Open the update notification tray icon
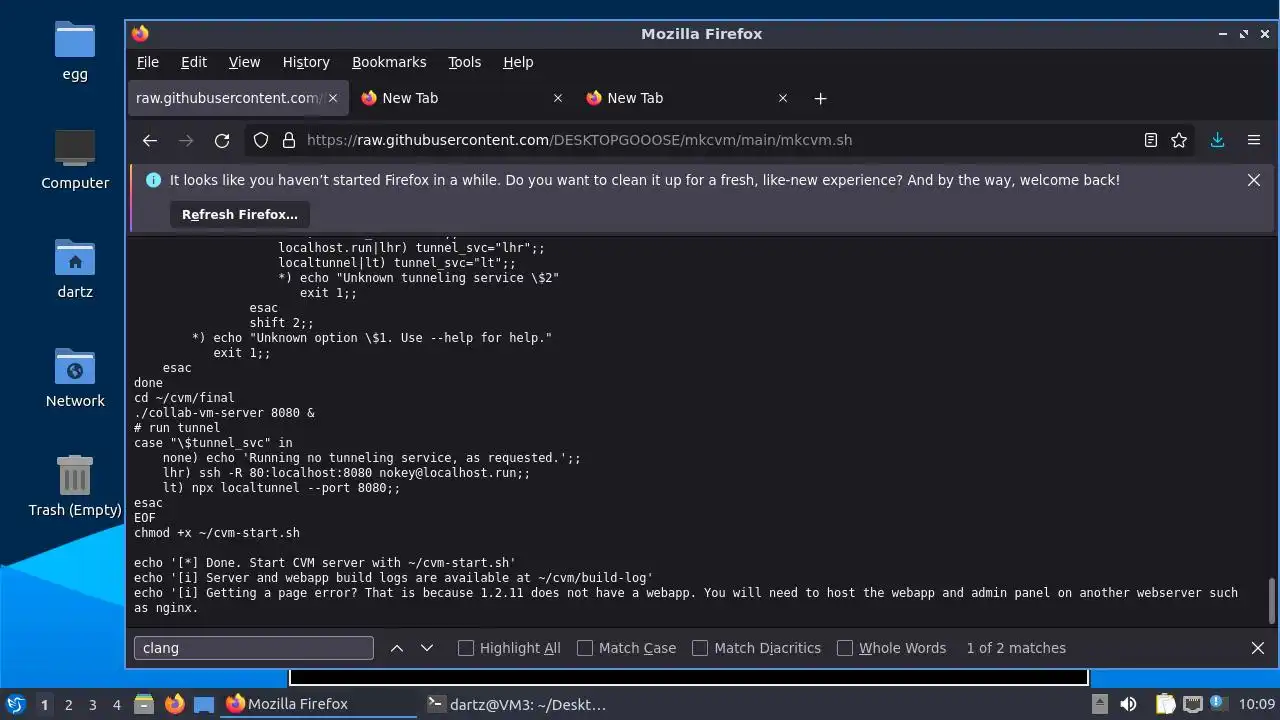Screen dimensions: 1280x720 click(1218, 704)
